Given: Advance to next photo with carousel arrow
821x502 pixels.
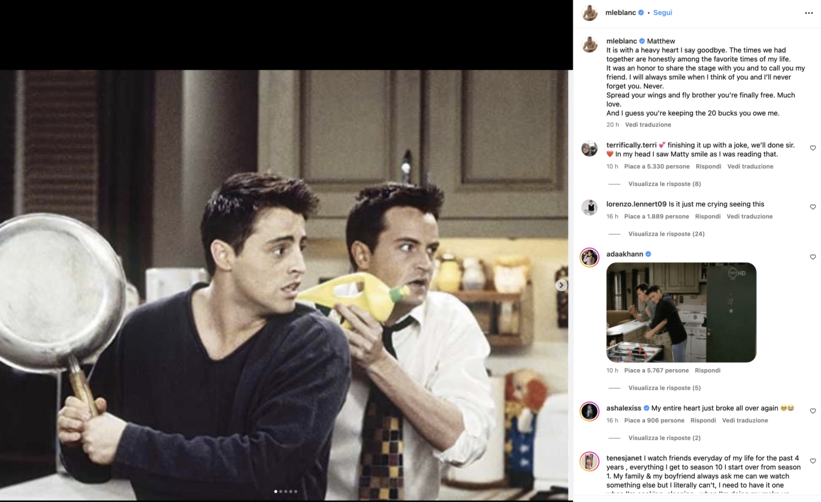Looking at the screenshot, I should [x=561, y=285].
